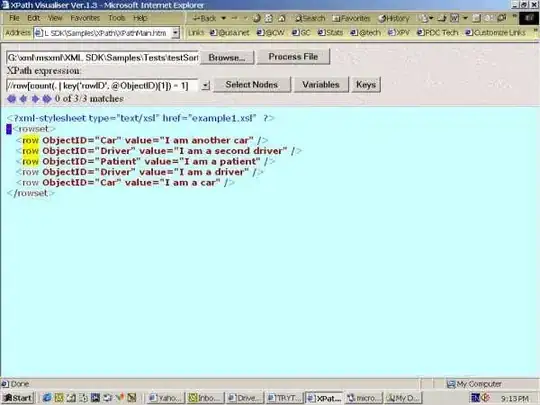Open the Back history dropdown arrow
The image size is (540, 405).
click(x=224, y=18)
